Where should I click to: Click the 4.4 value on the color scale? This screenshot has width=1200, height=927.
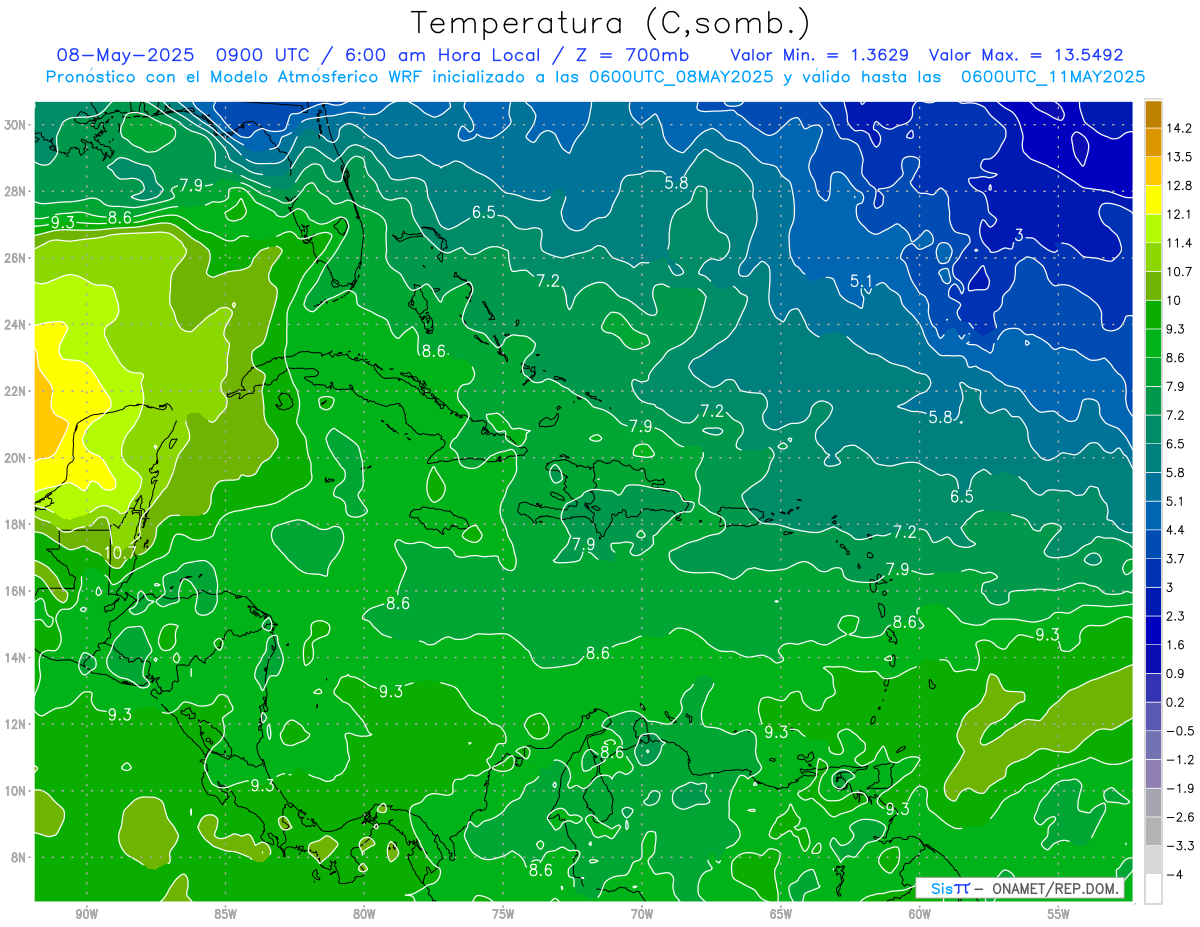1178,530
